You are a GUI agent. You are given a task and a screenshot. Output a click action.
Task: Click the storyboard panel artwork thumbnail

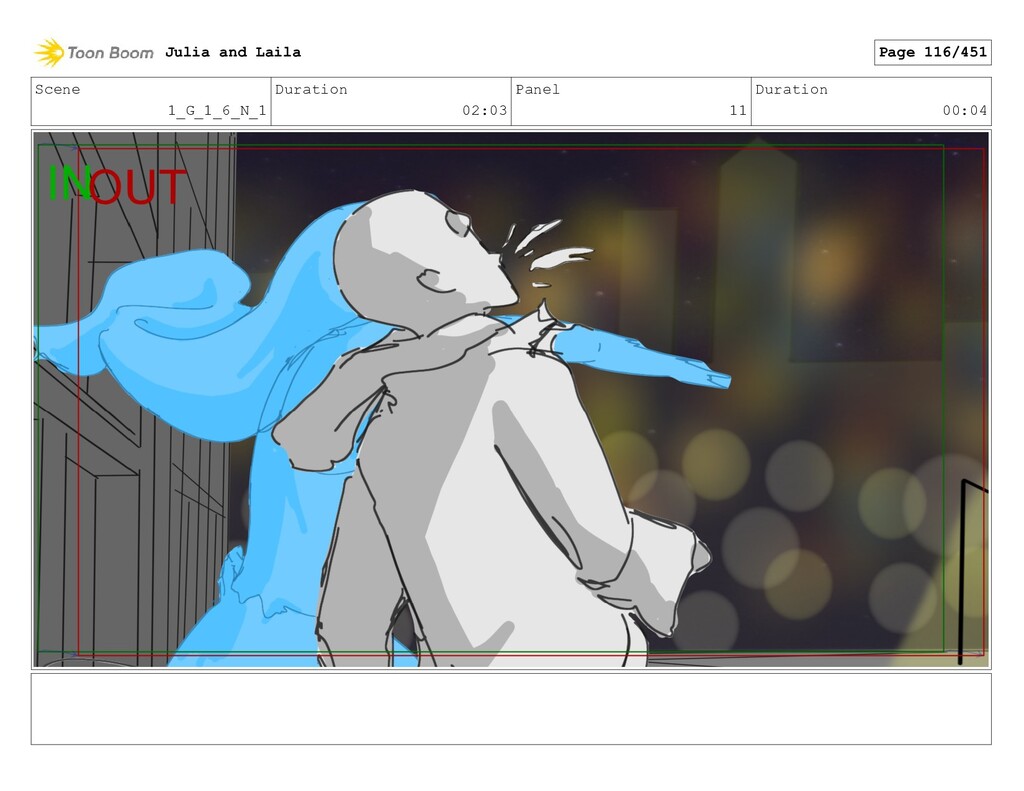[511, 399]
